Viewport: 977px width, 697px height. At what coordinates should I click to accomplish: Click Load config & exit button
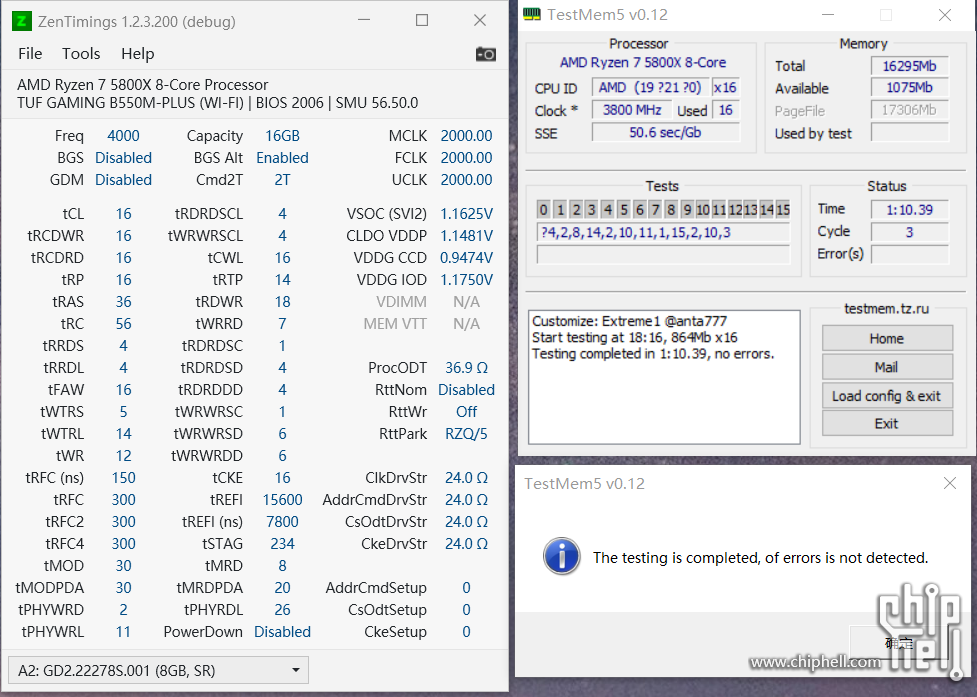(887, 396)
